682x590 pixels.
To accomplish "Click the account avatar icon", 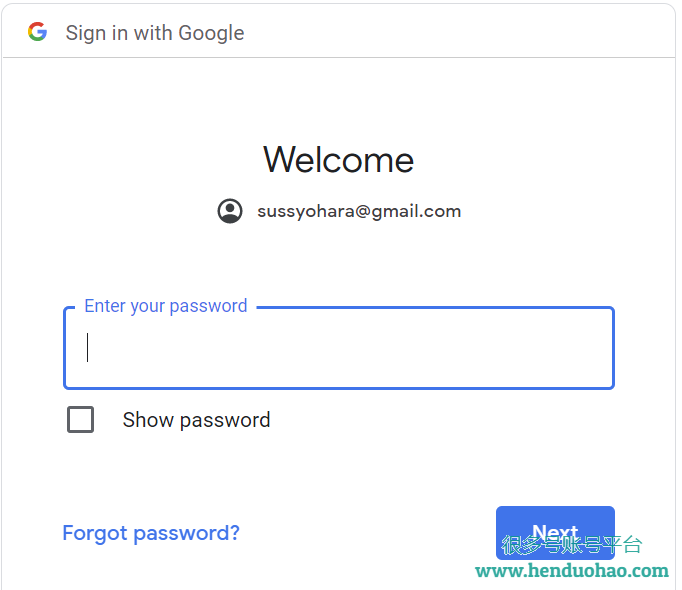I will click(x=230, y=211).
